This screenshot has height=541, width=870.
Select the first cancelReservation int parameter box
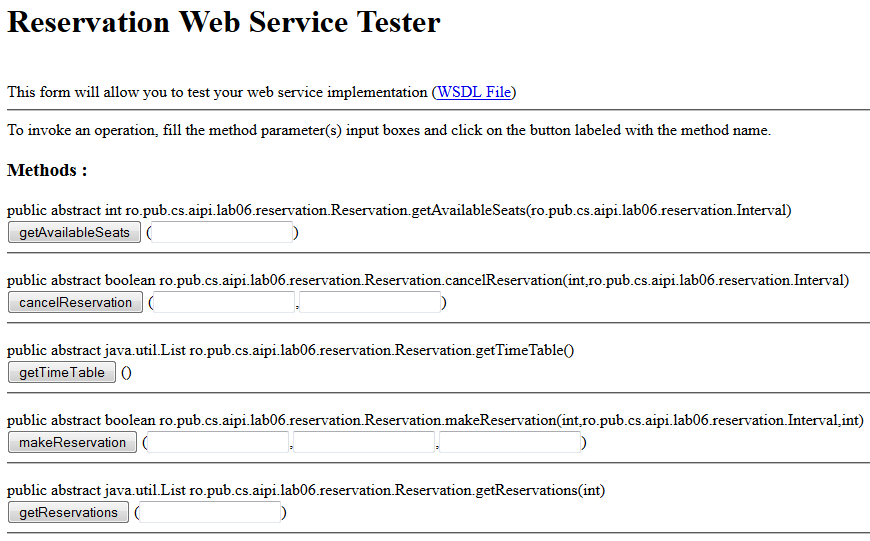pos(224,302)
